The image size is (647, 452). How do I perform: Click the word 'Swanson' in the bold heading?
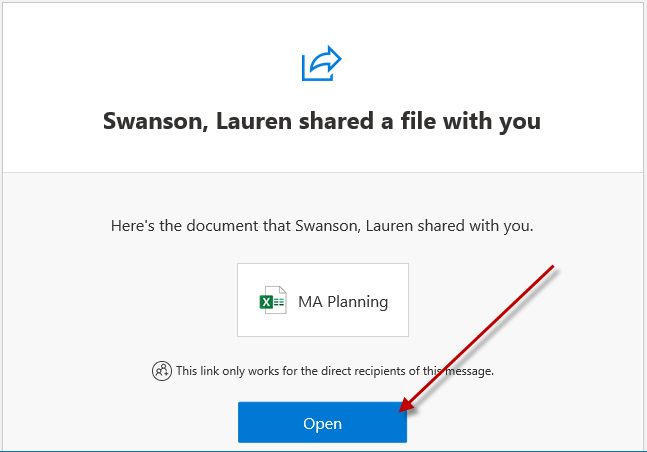pos(155,121)
